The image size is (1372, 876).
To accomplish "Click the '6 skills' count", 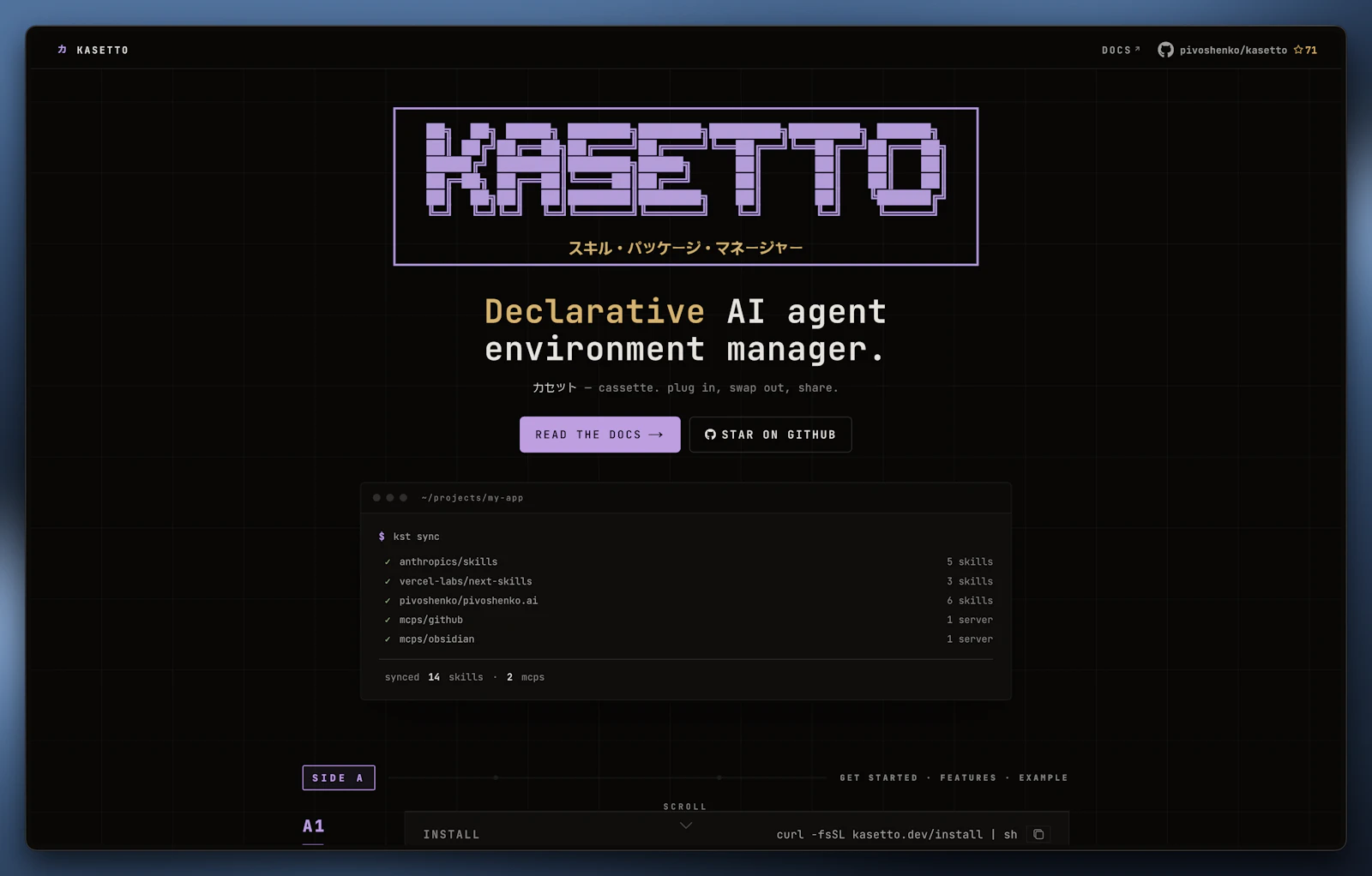I will 970,601.
